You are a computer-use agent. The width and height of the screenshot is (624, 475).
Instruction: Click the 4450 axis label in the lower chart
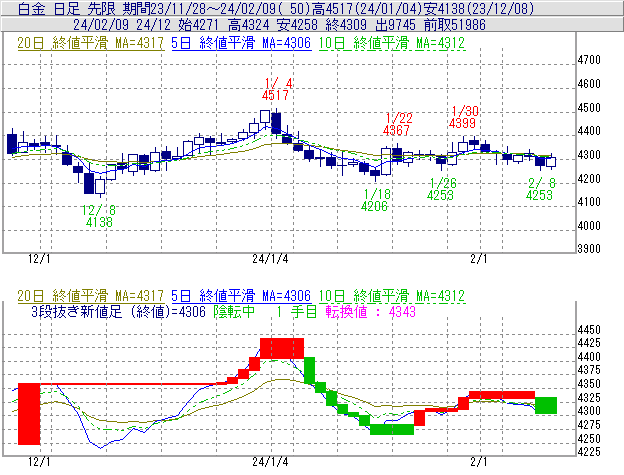pyautogui.click(x=589, y=330)
